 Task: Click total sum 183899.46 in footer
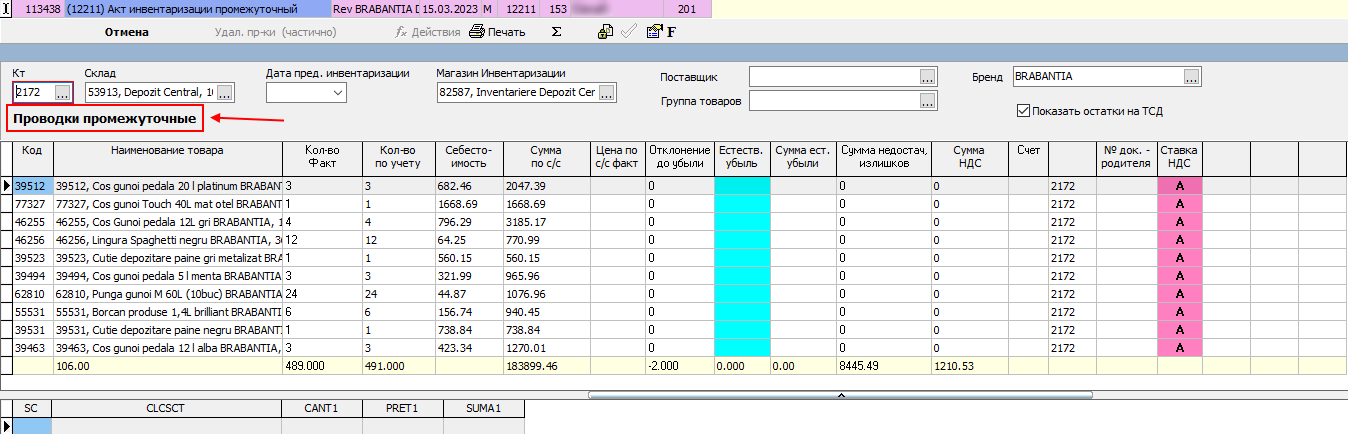pos(546,367)
